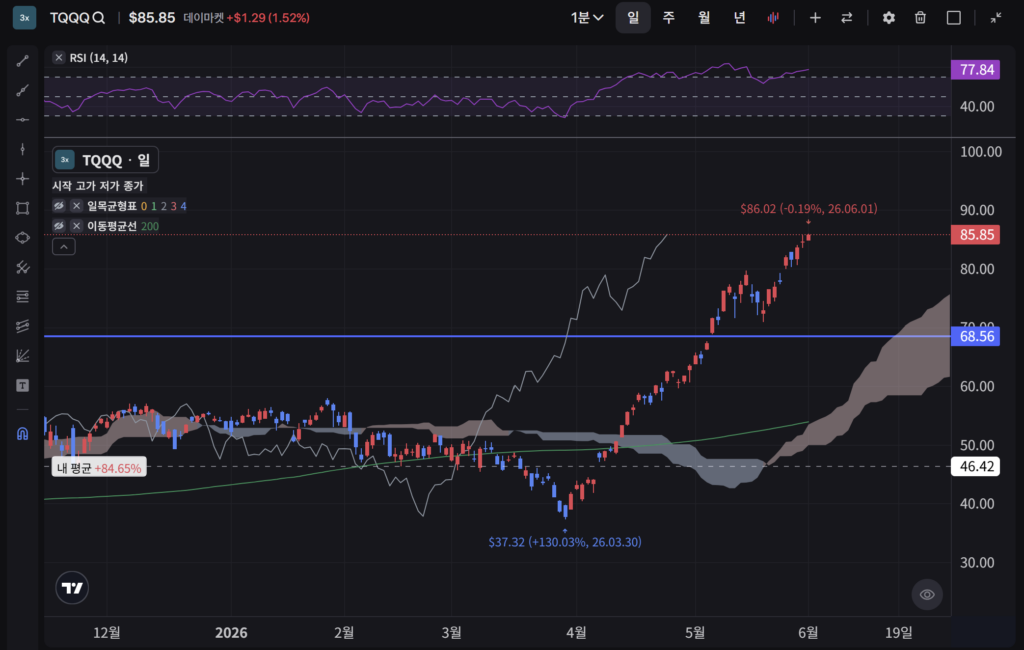The width and height of the screenshot is (1024, 650).
Task: Select the vertical line tool
Action: [22, 149]
